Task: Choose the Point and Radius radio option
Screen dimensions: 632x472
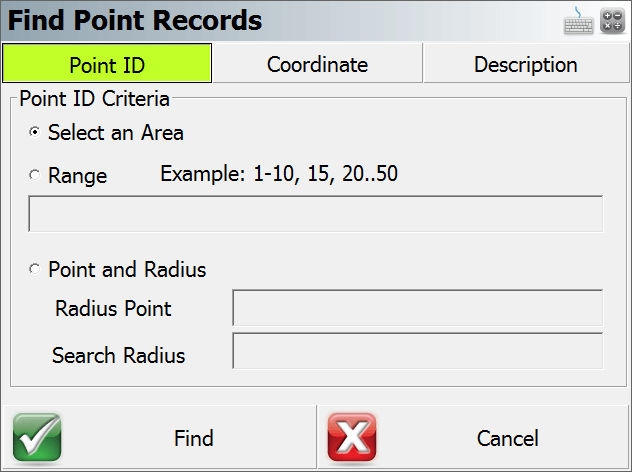Action: [35, 269]
